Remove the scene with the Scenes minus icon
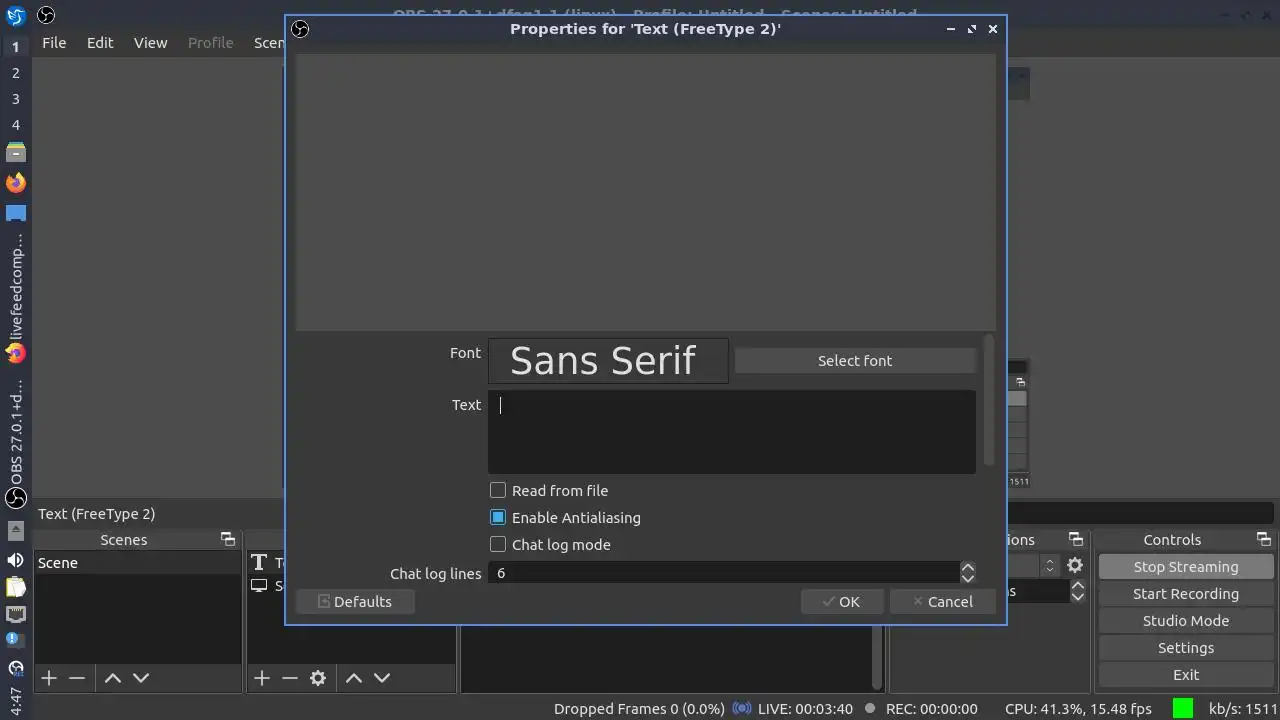 point(77,678)
